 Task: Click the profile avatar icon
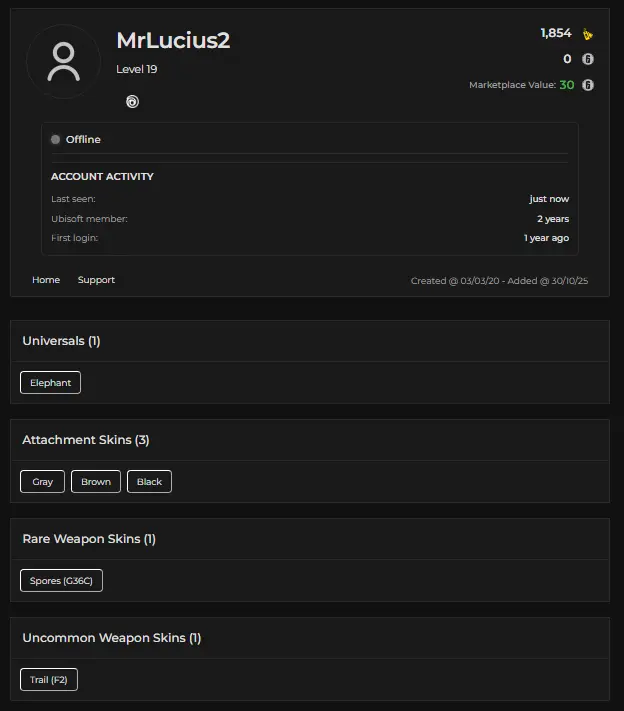pos(63,62)
